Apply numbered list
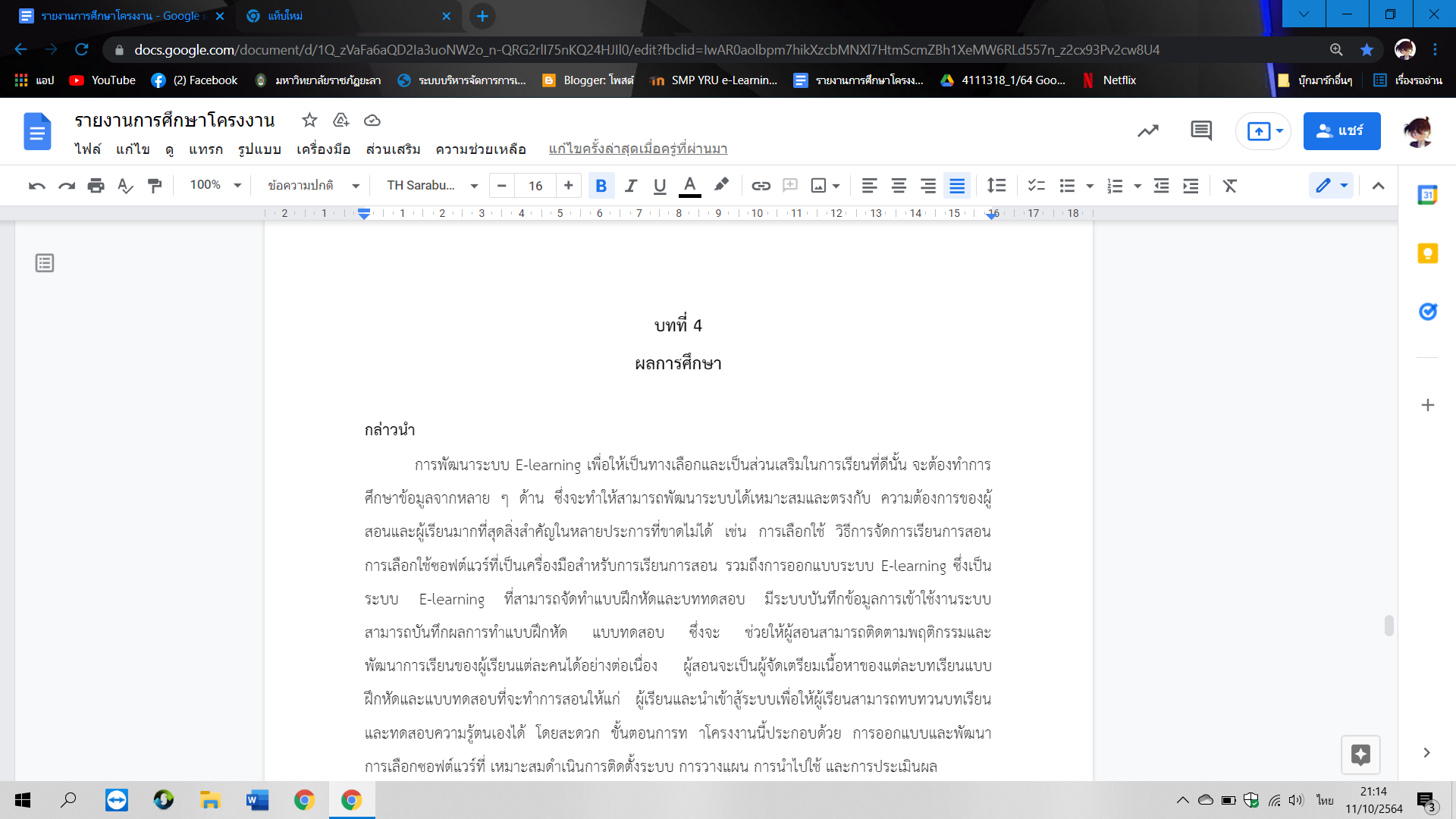 coord(1115,186)
